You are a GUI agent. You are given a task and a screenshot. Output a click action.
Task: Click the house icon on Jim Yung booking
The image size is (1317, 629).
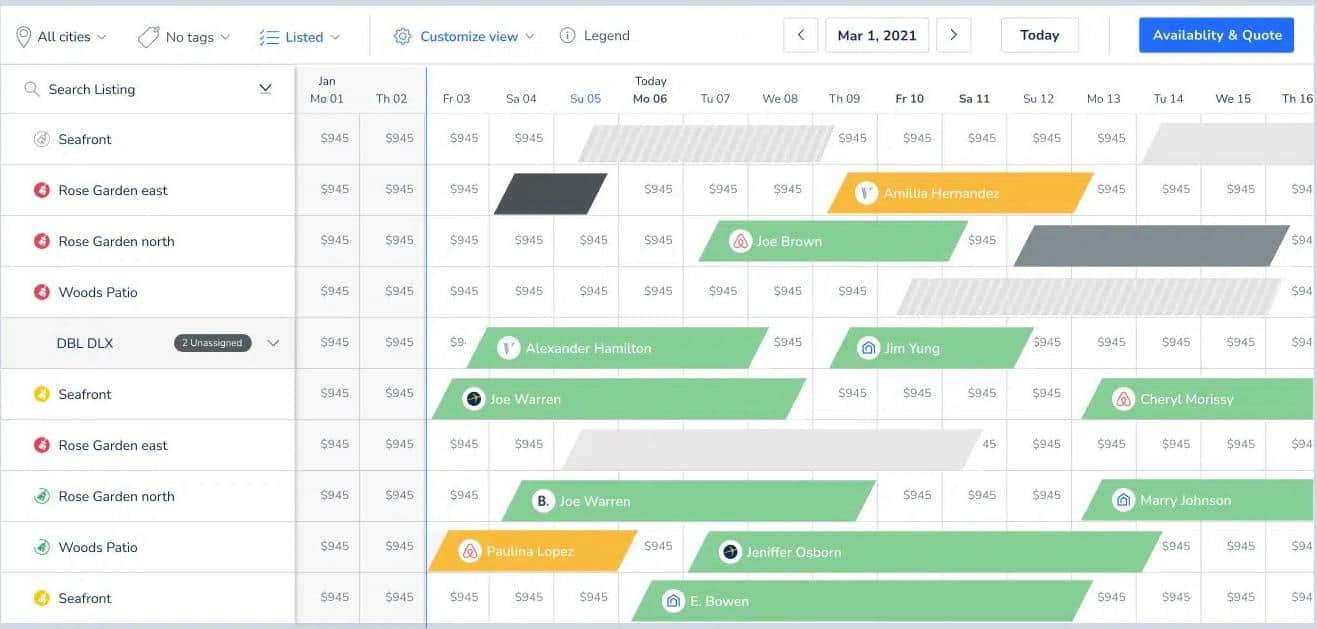point(868,348)
